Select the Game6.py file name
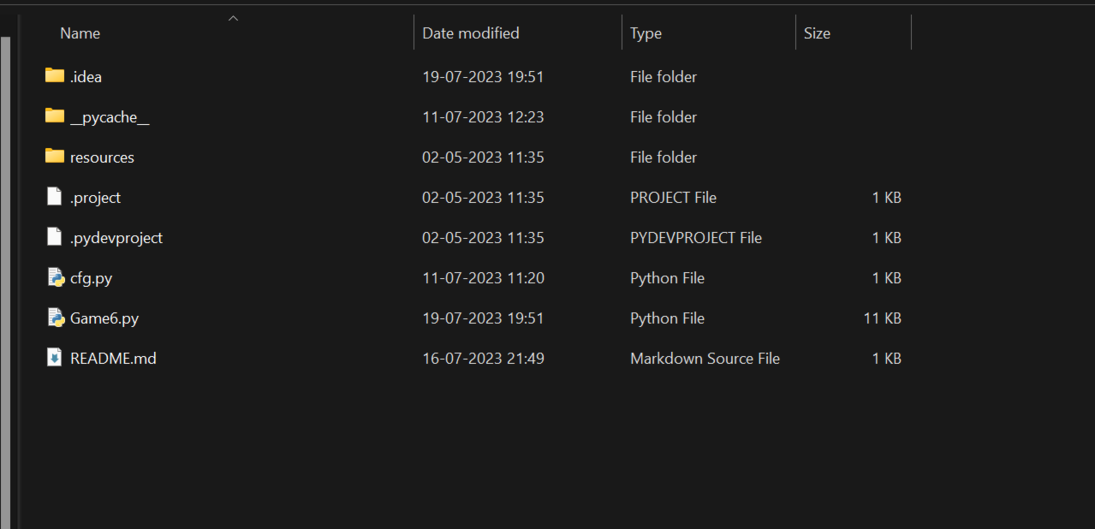Viewport: 1095px width, 529px height. click(x=104, y=319)
